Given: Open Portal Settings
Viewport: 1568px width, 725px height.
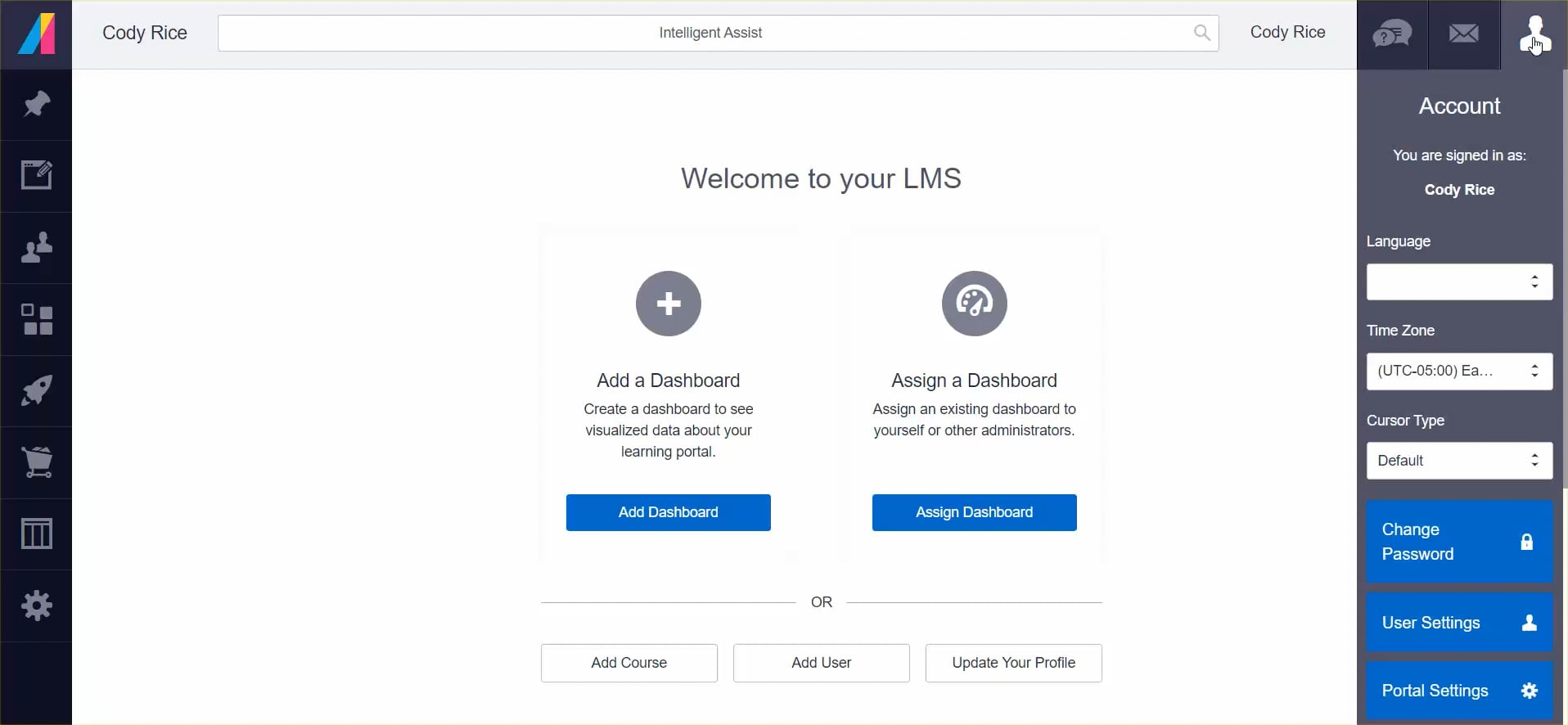Looking at the screenshot, I should (1459, 691).
